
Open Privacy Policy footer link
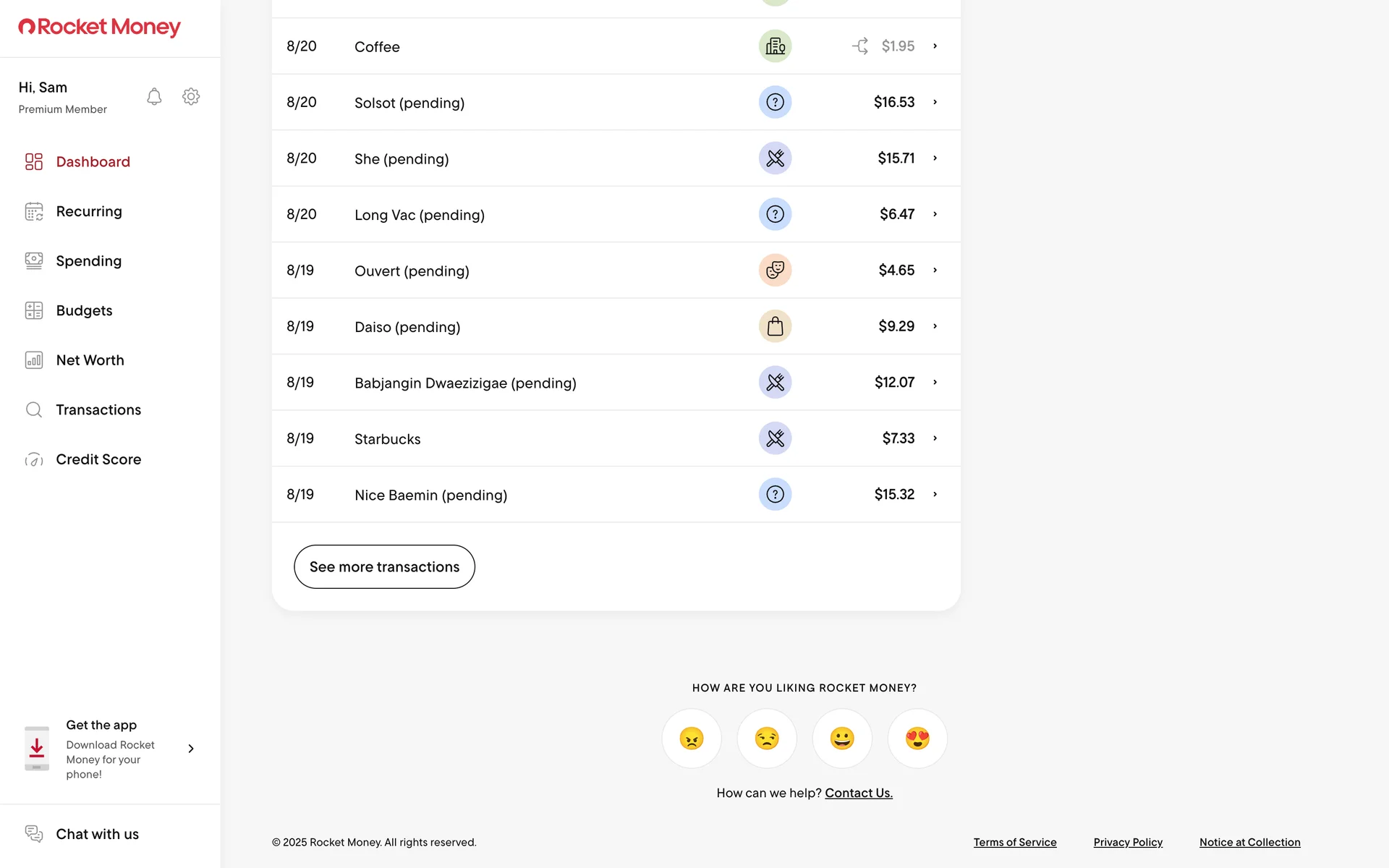(x=1128, y=842)
